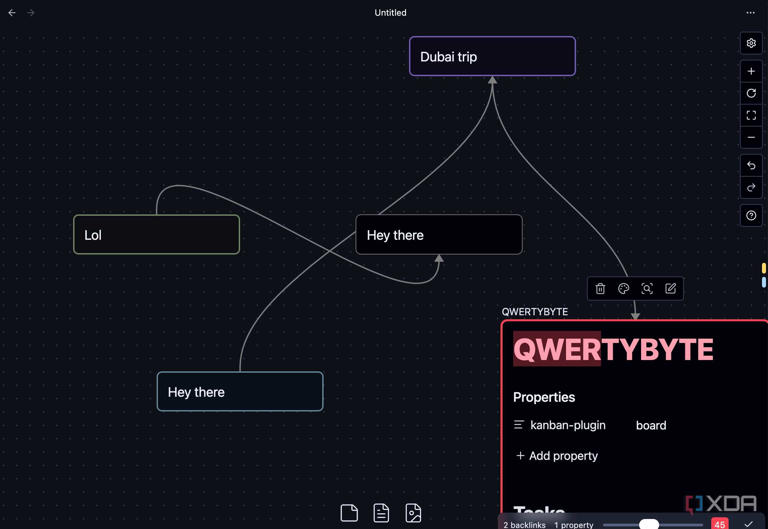Adjust the slider in the status bar
The width and height of the screenshot is (768, 529).
652,525
